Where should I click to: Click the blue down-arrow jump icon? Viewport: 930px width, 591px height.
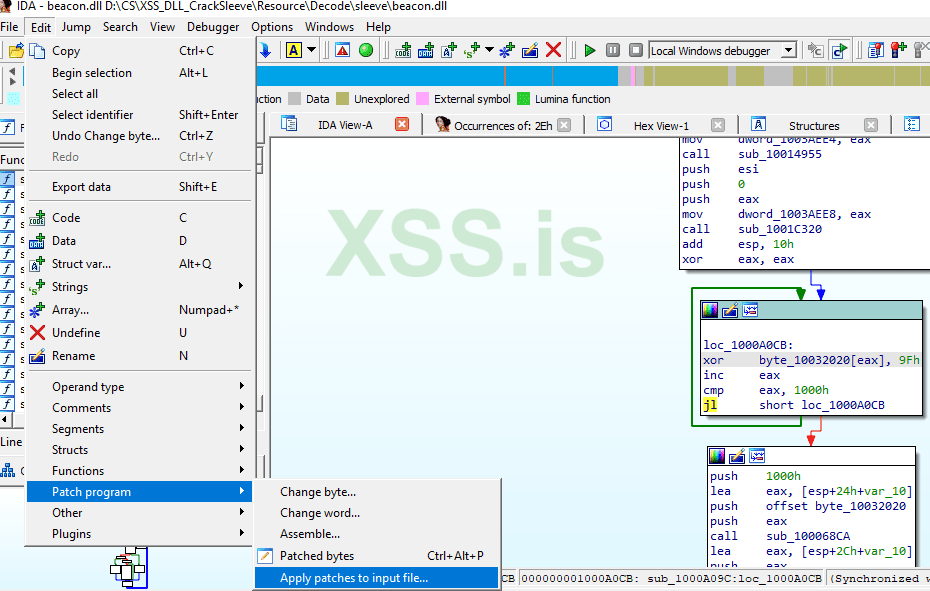[265, 50]
